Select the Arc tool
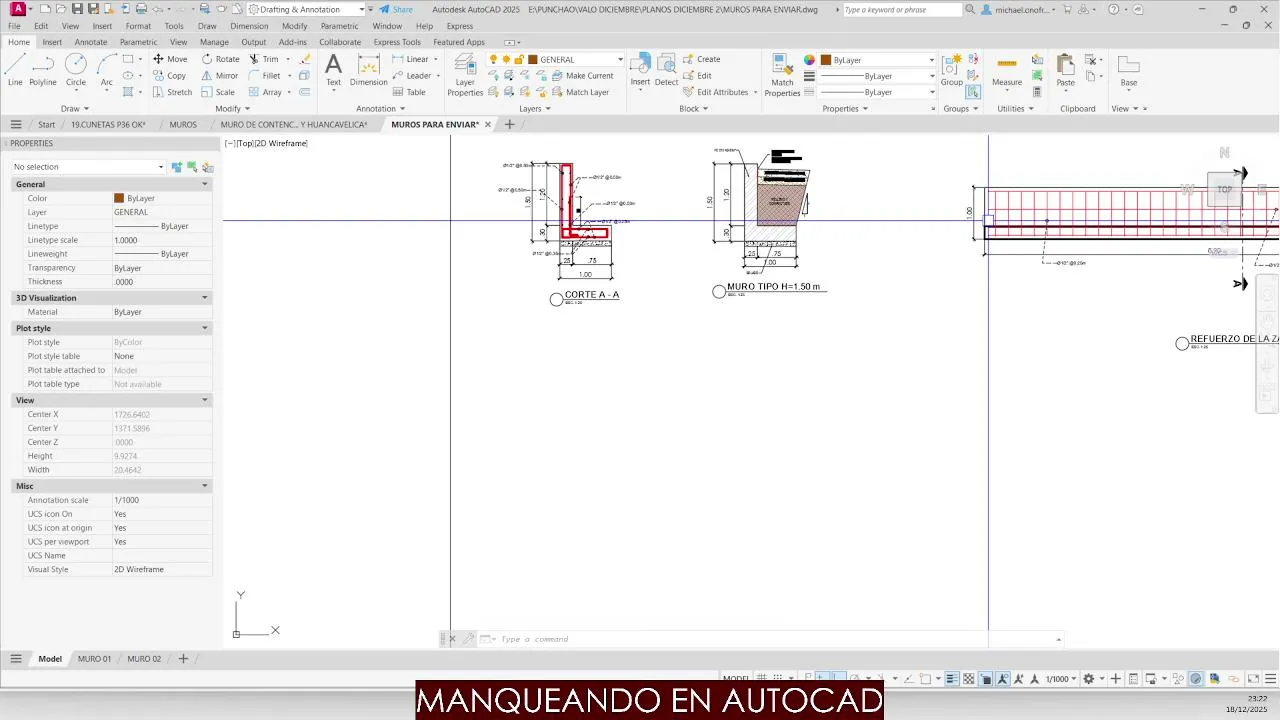Screen dimensions: 1280x720 coord(106,70)
